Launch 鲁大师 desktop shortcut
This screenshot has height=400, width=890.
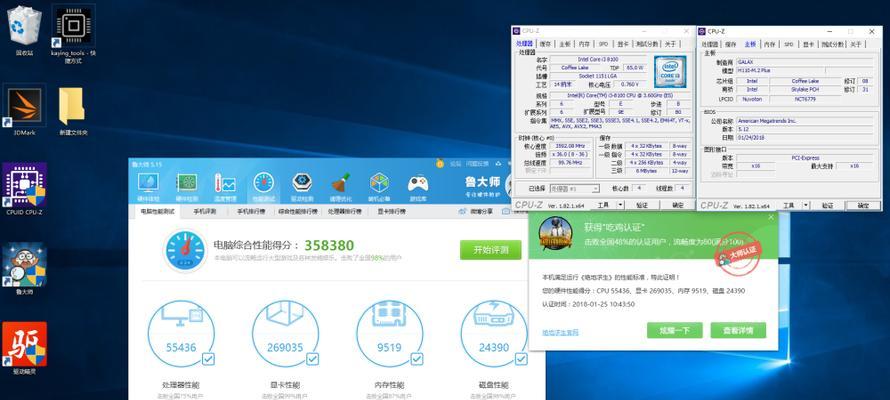pos(24,269)
